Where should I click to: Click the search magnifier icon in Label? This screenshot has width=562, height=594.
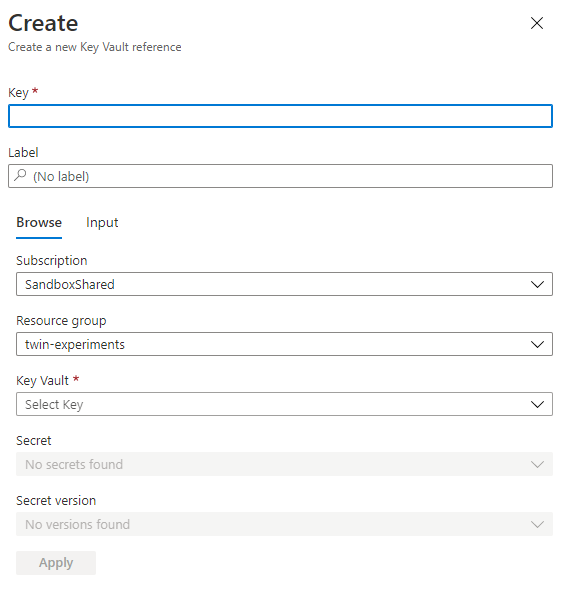tap(20, 175)
